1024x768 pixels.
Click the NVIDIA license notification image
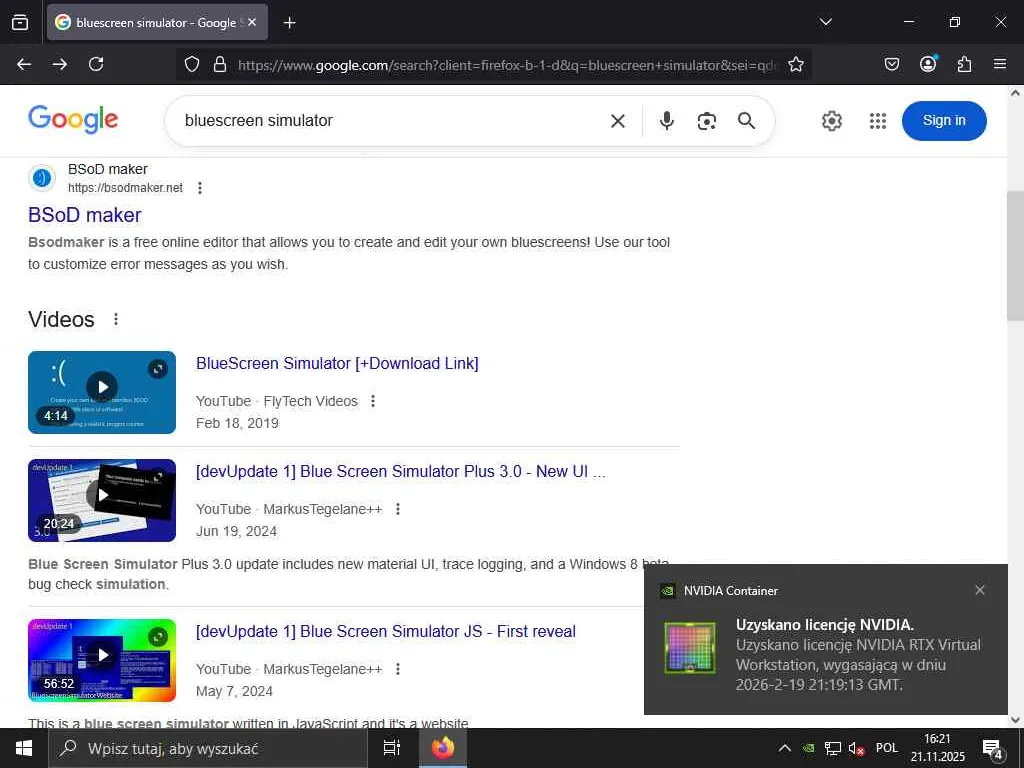(x=690, y=648)
